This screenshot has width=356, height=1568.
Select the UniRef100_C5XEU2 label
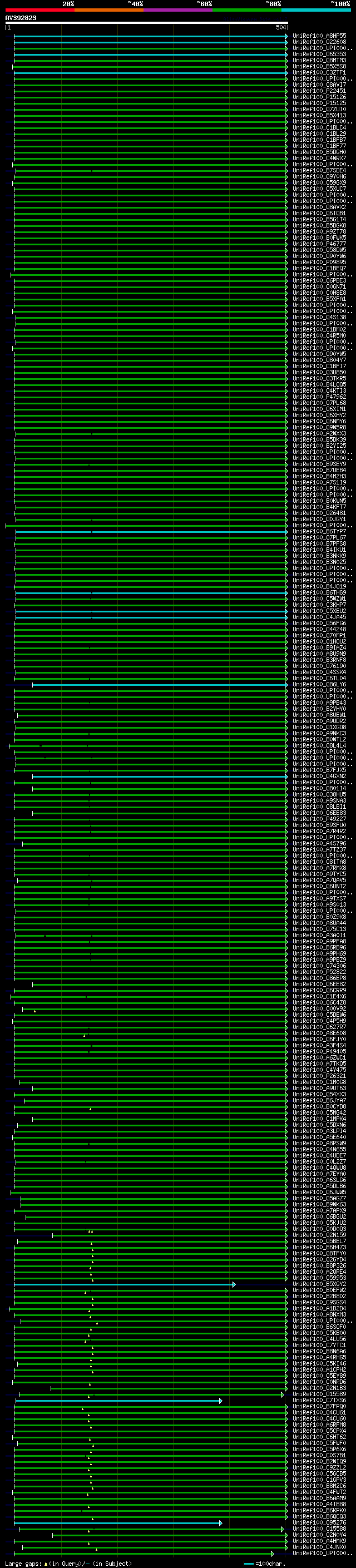tap(319, 611)
